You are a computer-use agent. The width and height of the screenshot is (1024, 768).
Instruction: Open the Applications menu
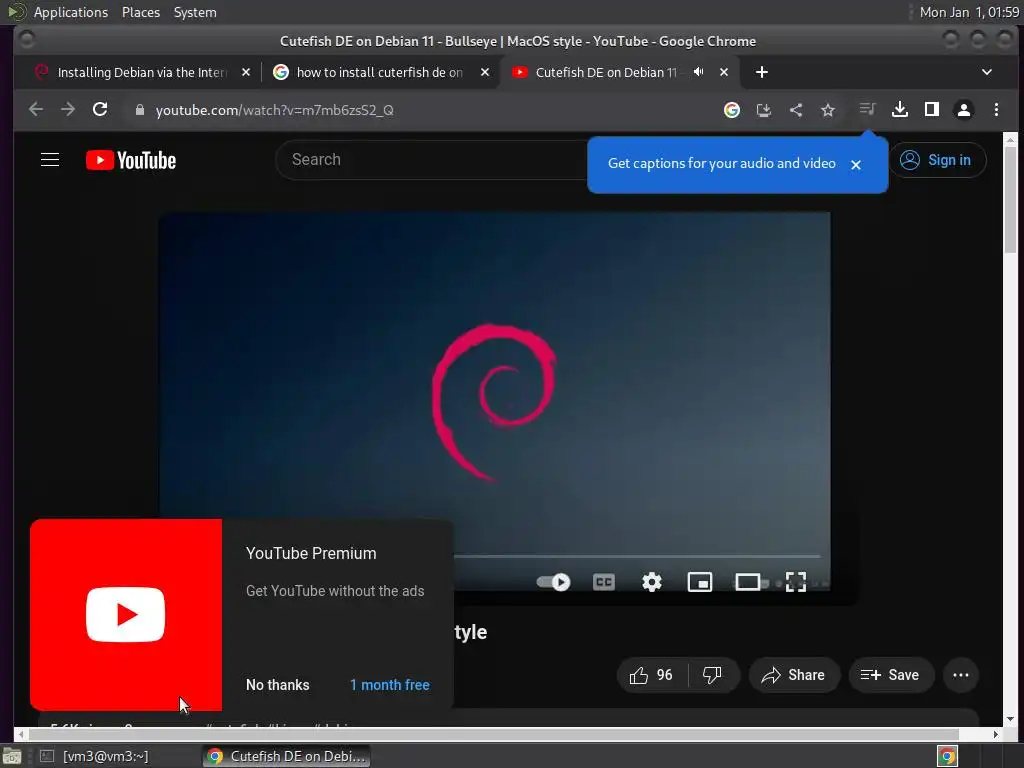[x=71, y=12]
